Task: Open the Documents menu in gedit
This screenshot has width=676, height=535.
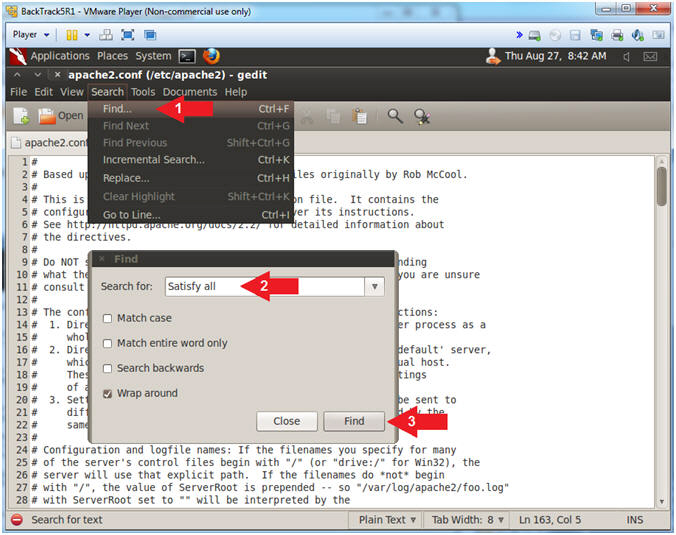Action: click(190, 92)
